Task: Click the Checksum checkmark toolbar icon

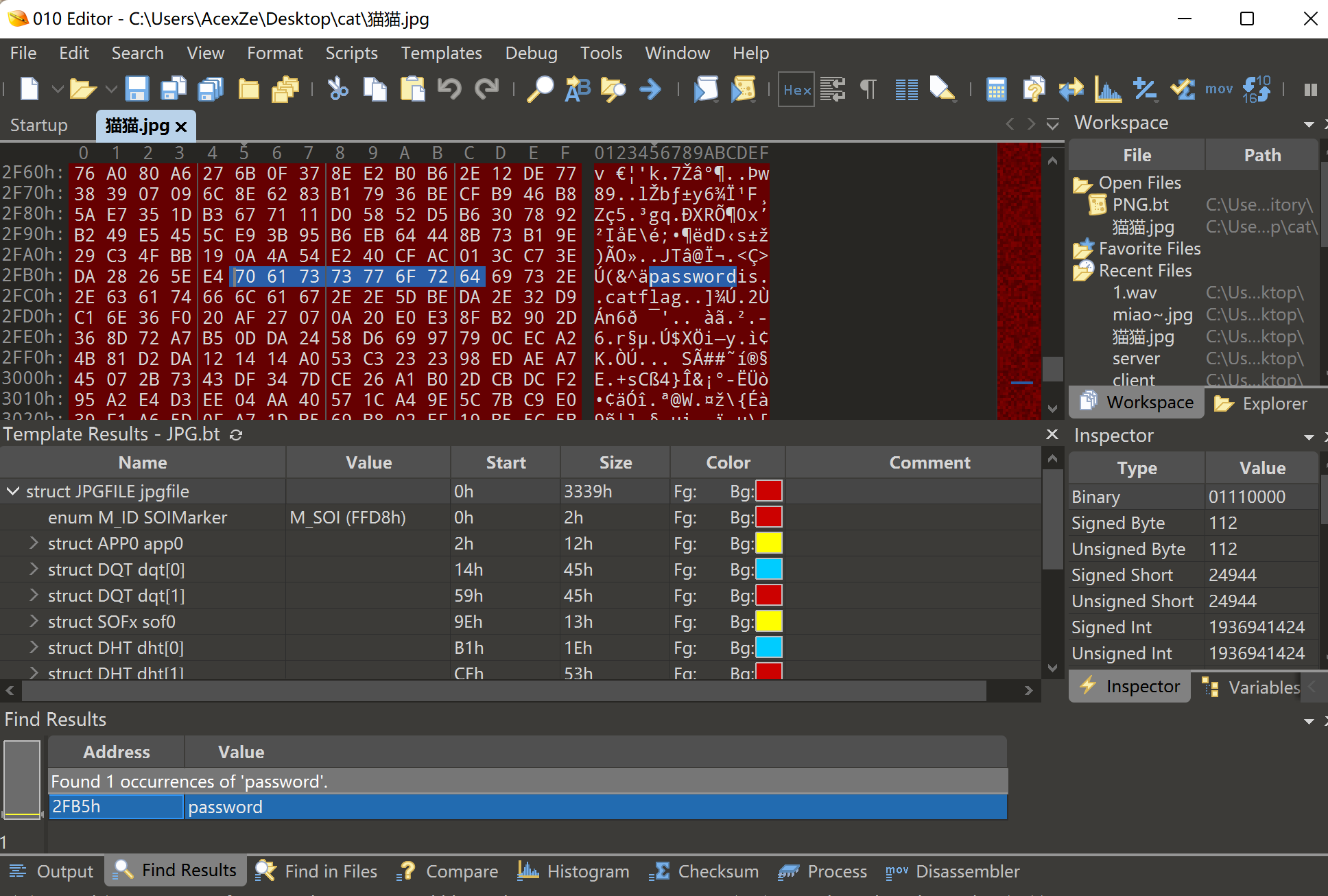Action: click(x=1182, y=89)
